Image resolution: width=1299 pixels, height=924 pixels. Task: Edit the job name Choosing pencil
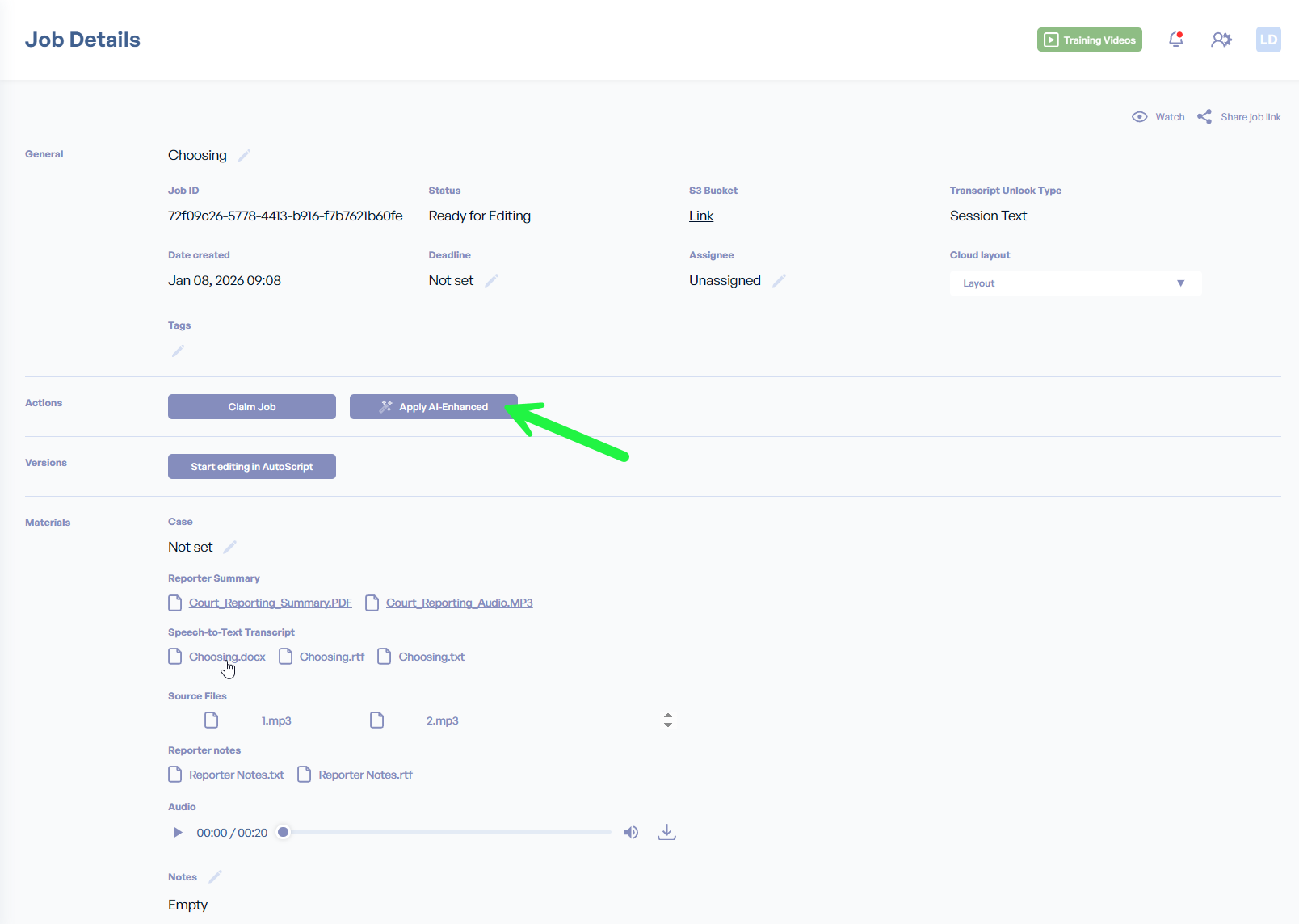(x=244, y=155)
